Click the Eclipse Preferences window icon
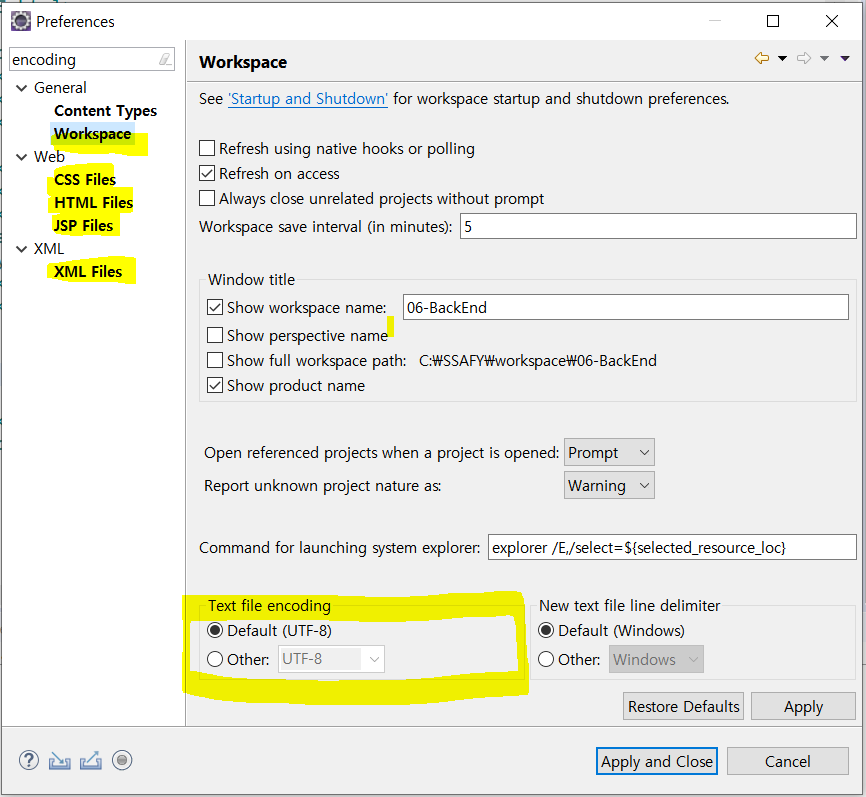The image size is (866, 797). coord(21,22)
